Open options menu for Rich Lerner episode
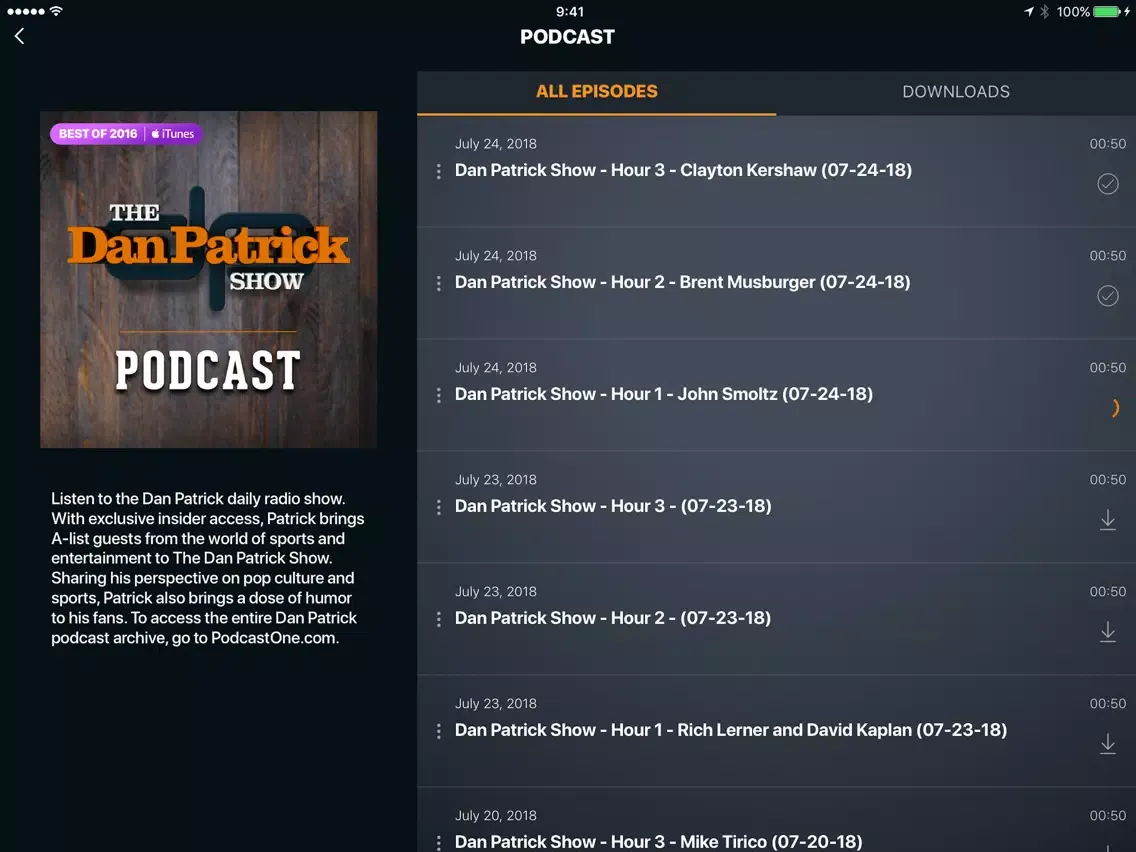 click(438, 731)
